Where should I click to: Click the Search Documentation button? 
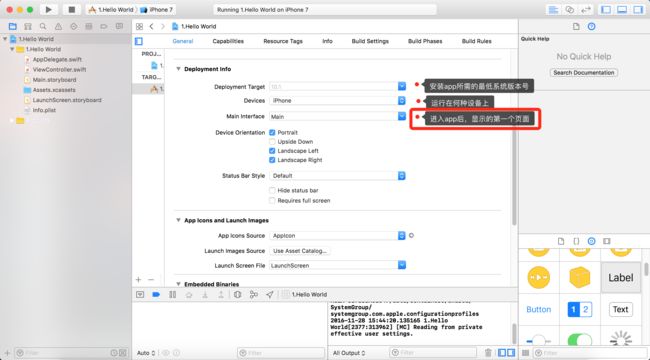(x=584, y=73)
